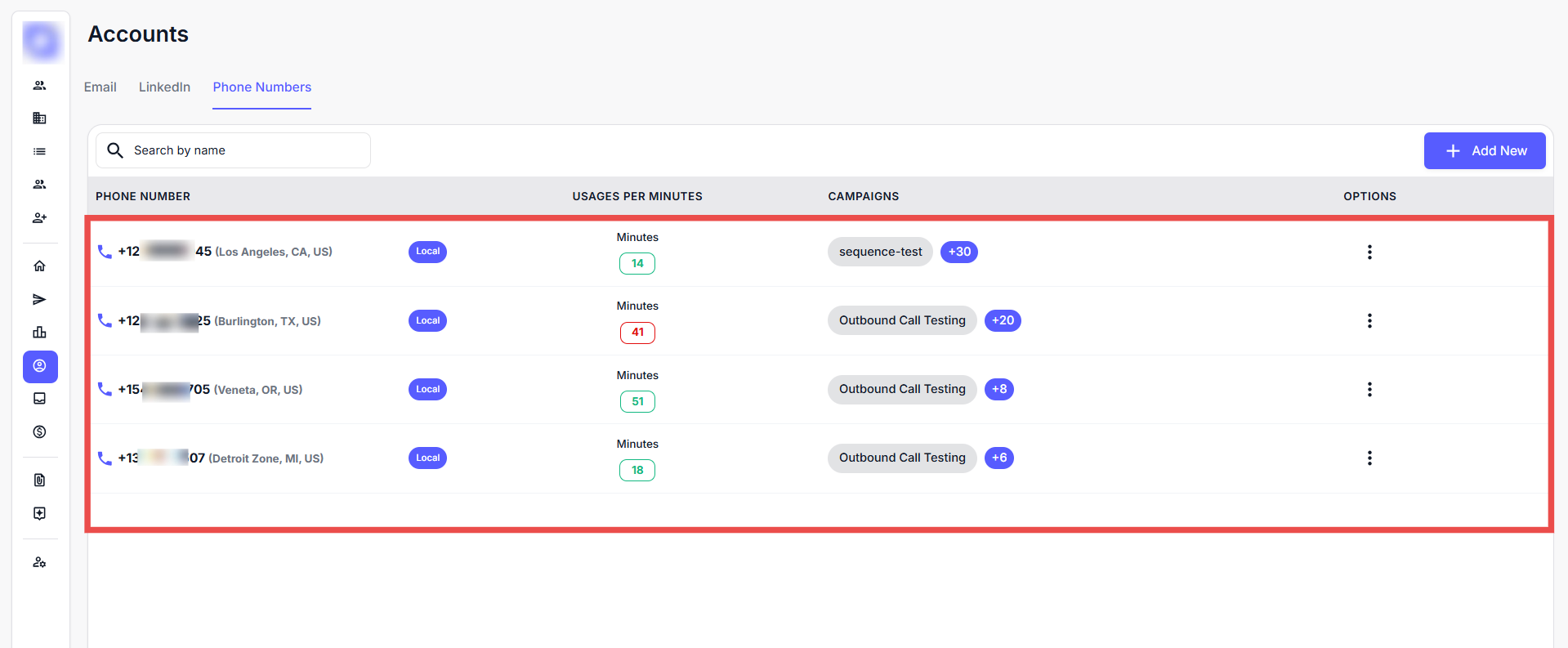The height and width of the screenshot is (648, 1568).
Task: Click the add person icon in sidebar
Action: pyautogui.click(x=39, y=218)
